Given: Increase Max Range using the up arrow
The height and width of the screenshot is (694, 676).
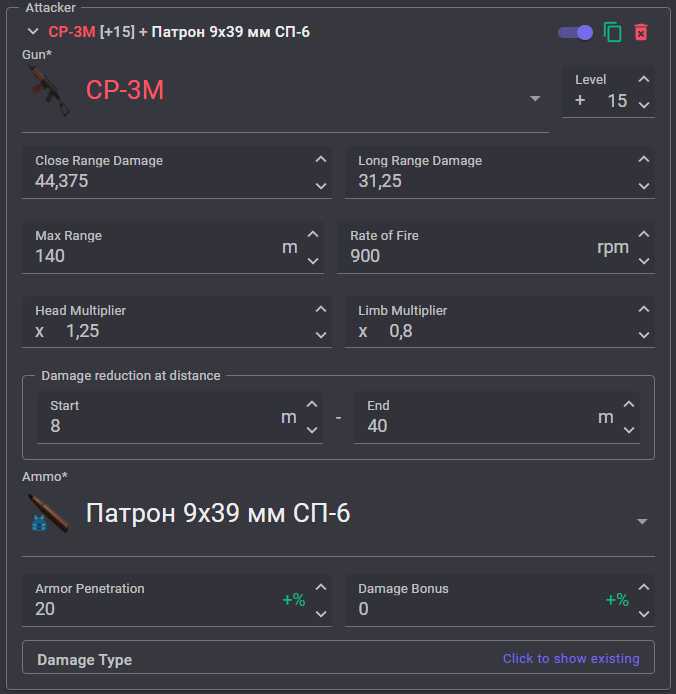Looking at the screenshot, I should [313, 234].
